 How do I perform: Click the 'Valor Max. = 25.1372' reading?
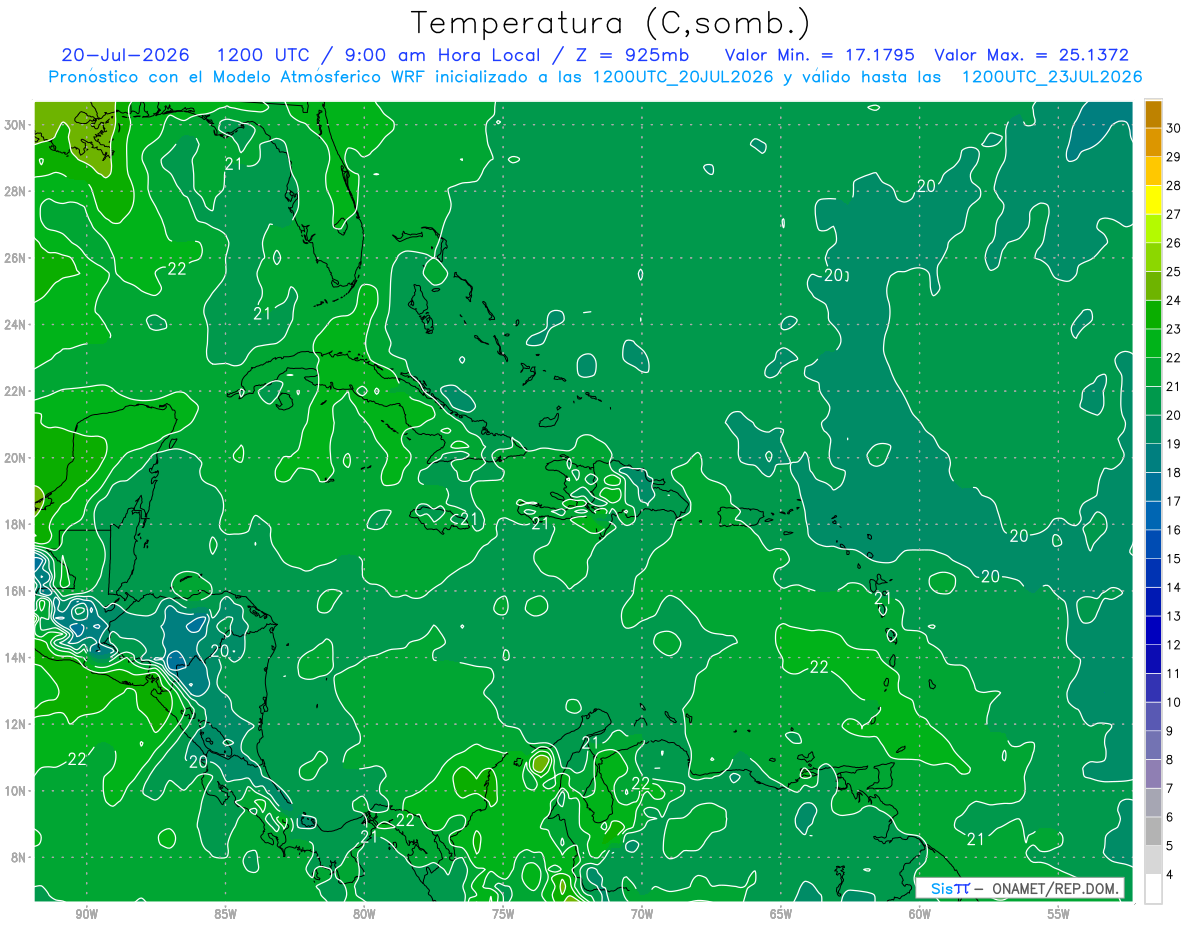(1031, 55)
